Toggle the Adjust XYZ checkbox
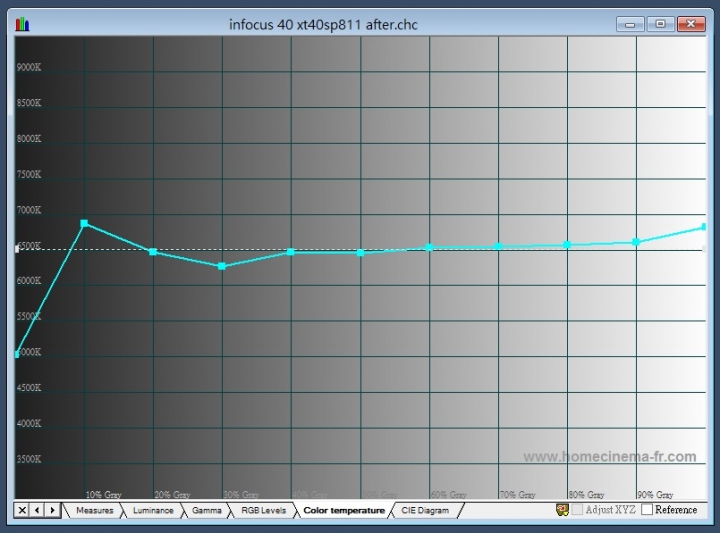720x533 pixels. 577,509
